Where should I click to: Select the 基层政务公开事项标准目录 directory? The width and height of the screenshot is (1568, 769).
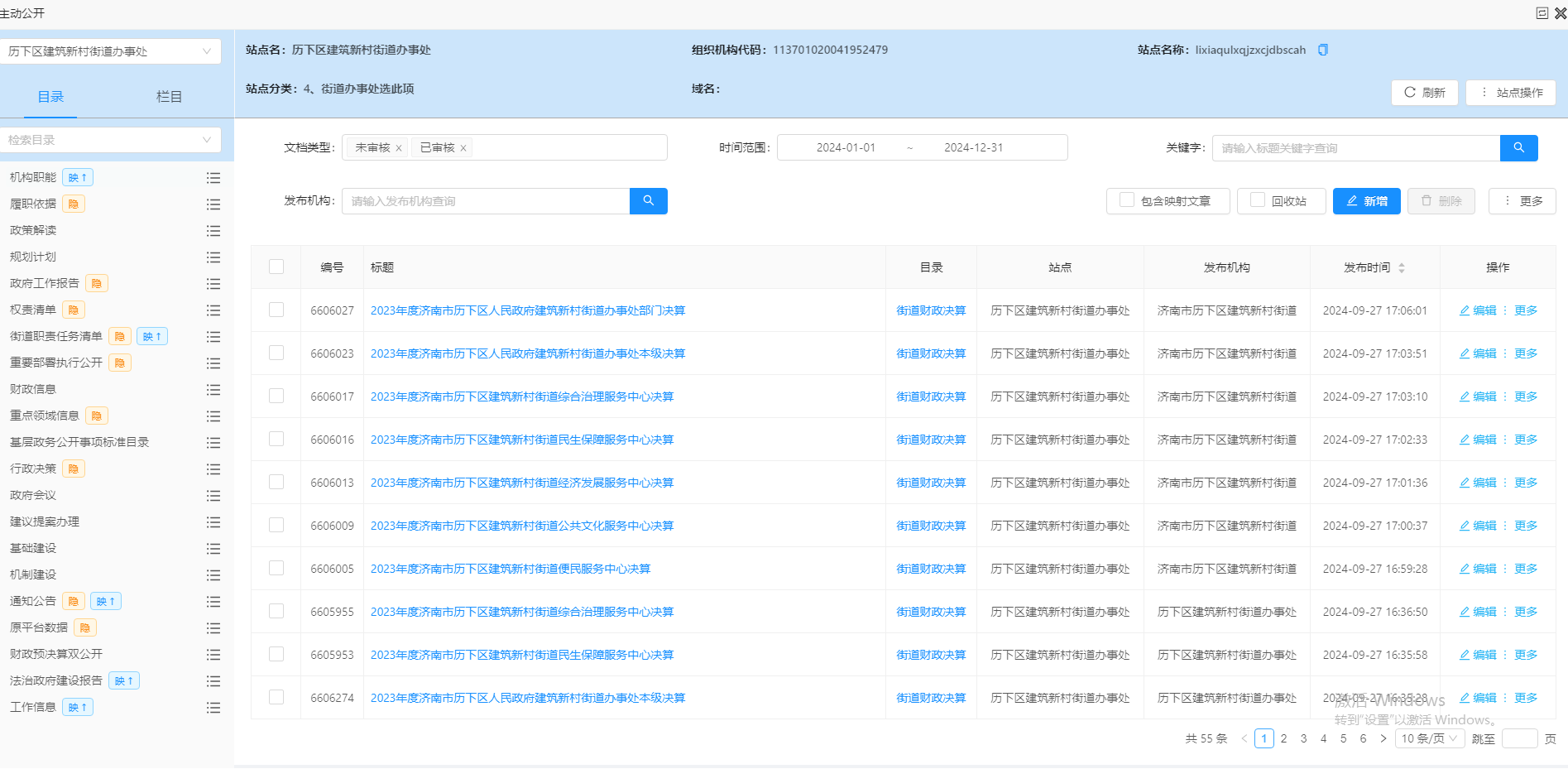[x=79, y=442]
